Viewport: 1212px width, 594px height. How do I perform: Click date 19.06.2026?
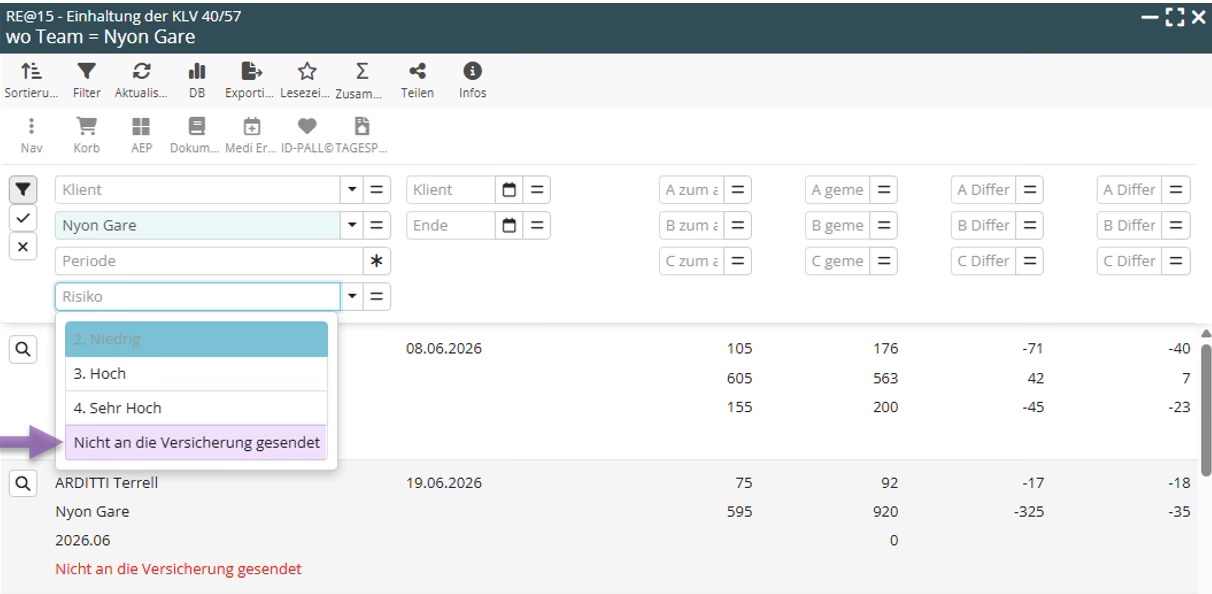[x=443, y=483]
